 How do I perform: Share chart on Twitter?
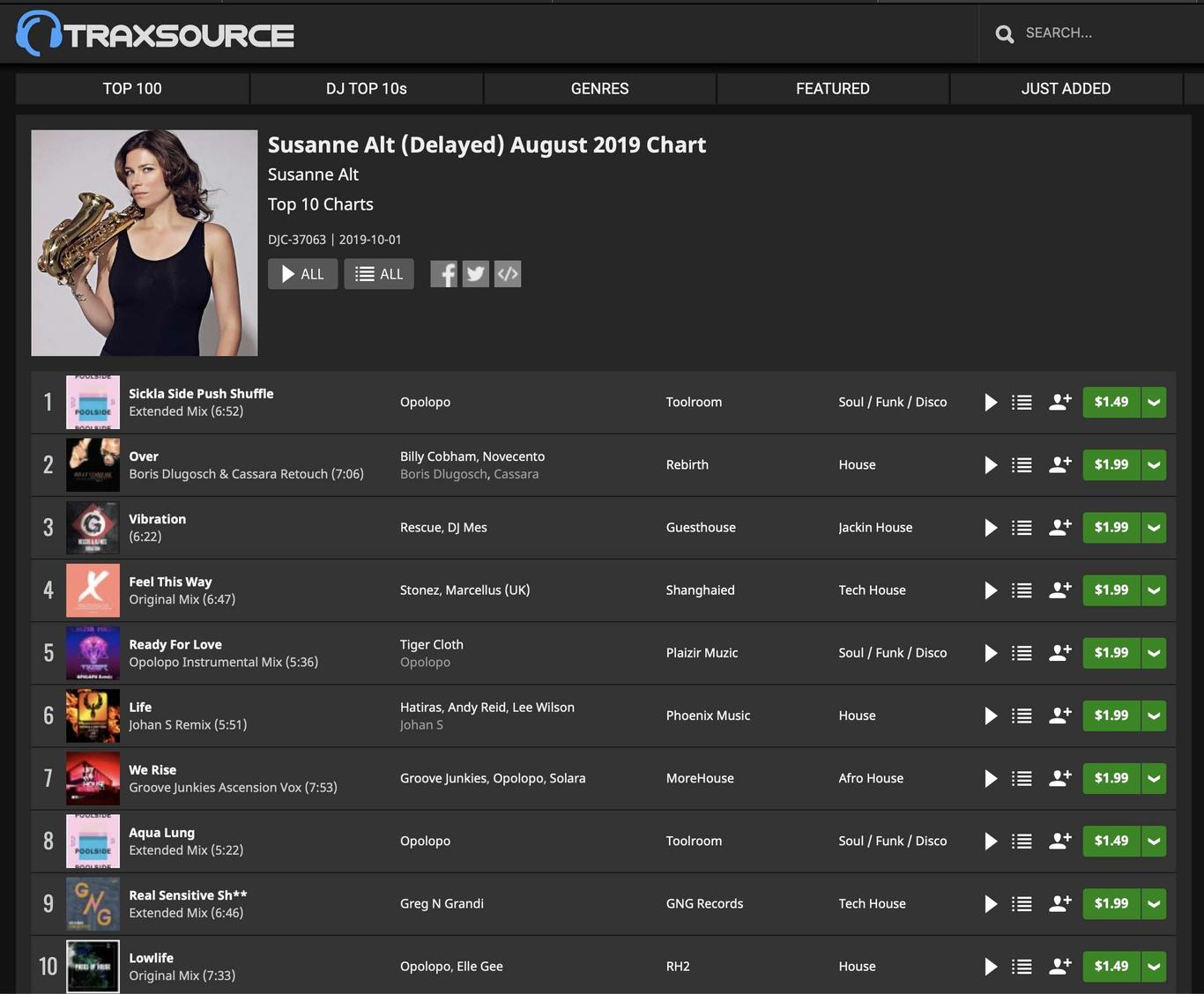(476, 274)
